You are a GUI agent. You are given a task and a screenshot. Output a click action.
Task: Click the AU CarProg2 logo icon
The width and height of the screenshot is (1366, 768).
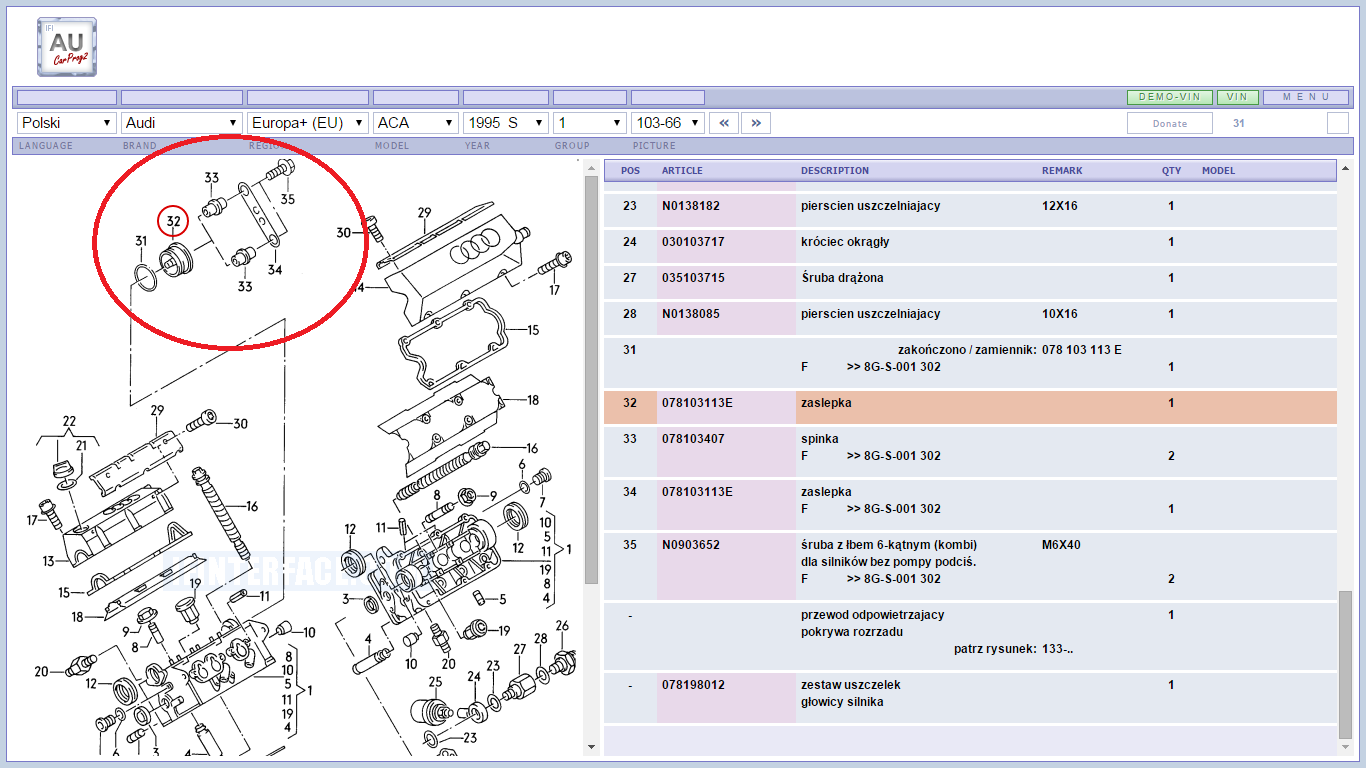point(67,47)
